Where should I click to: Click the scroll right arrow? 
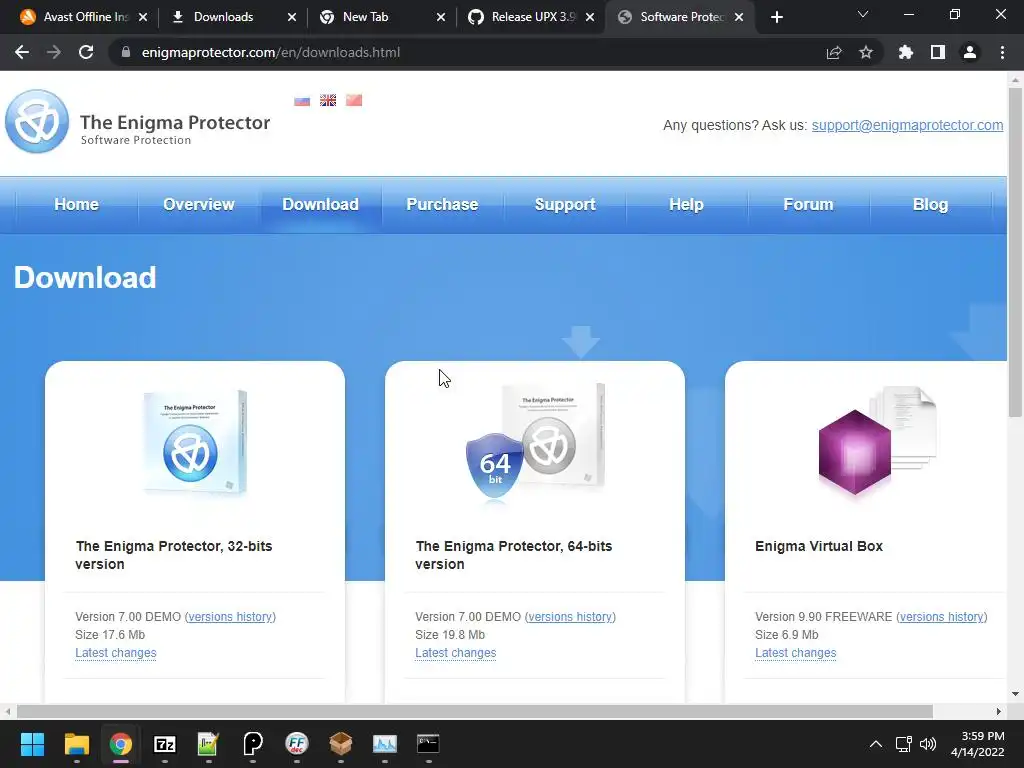999,711
